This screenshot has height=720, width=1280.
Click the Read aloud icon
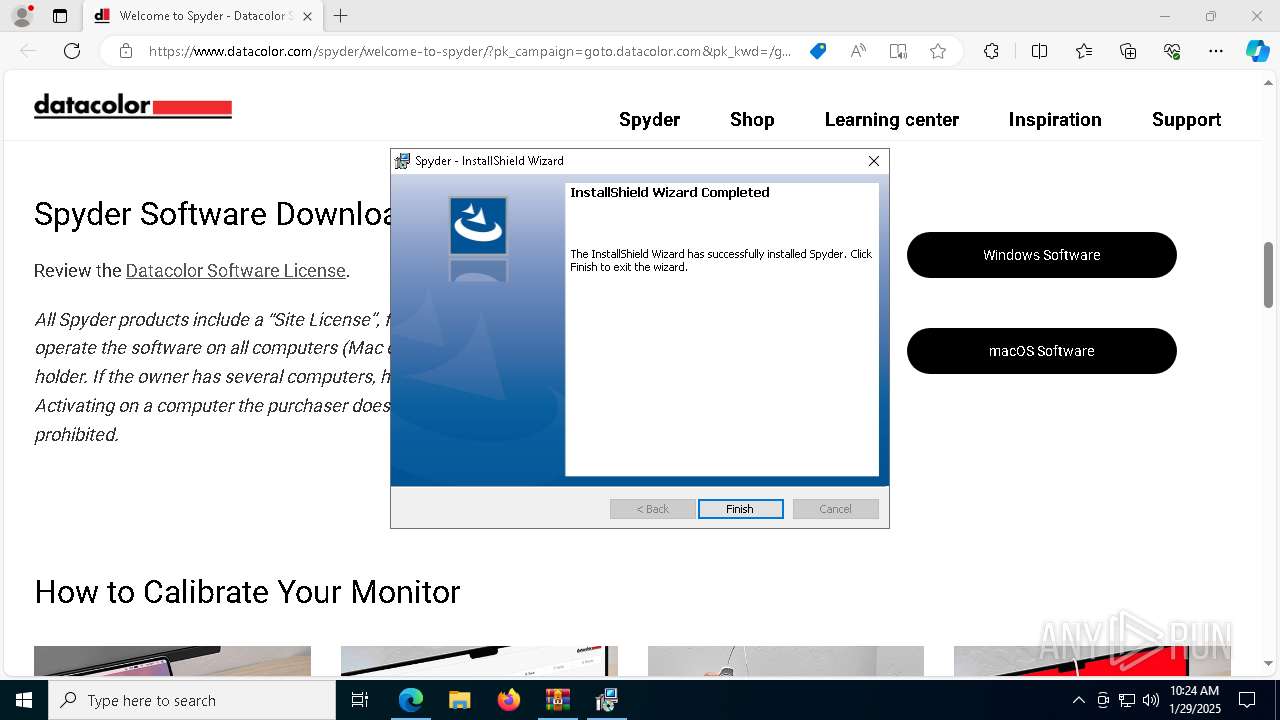pyautogui.click(x=858, y=51)
